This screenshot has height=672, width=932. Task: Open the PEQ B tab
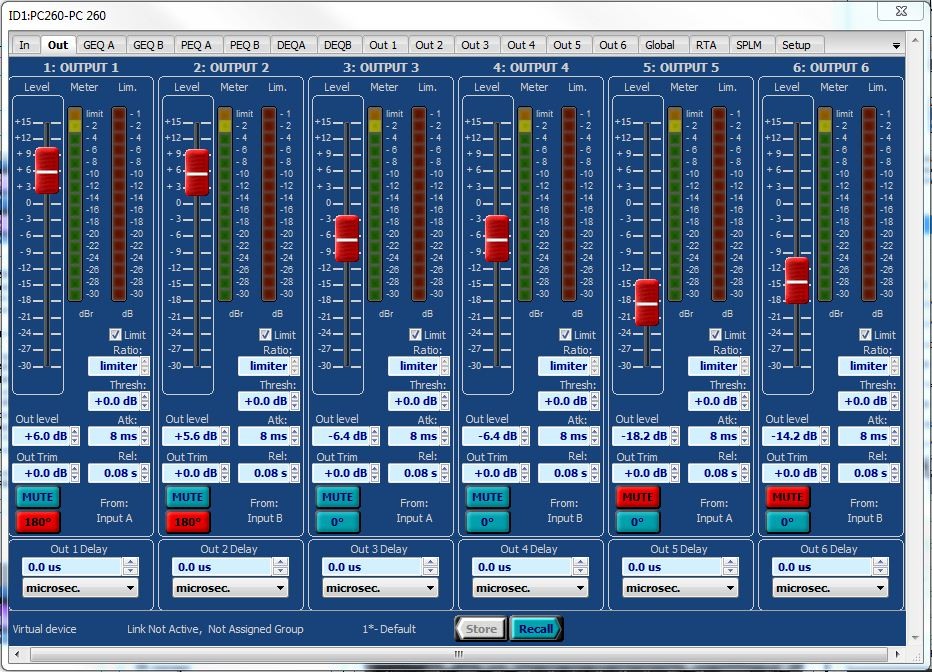(x=244, y=45)
